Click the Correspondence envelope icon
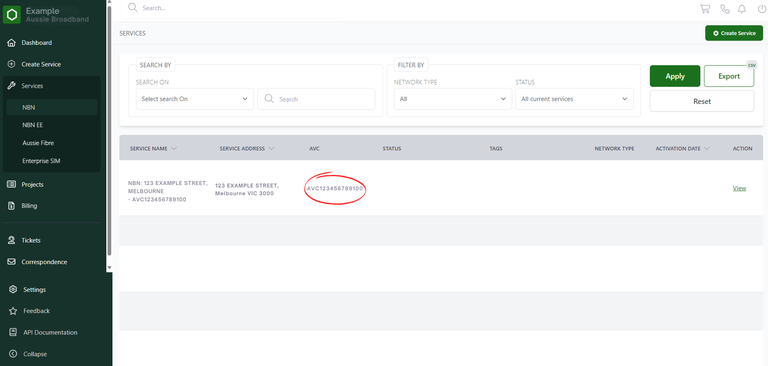The width and height of the screenshot is (768, 366). [x=12, y=262]
